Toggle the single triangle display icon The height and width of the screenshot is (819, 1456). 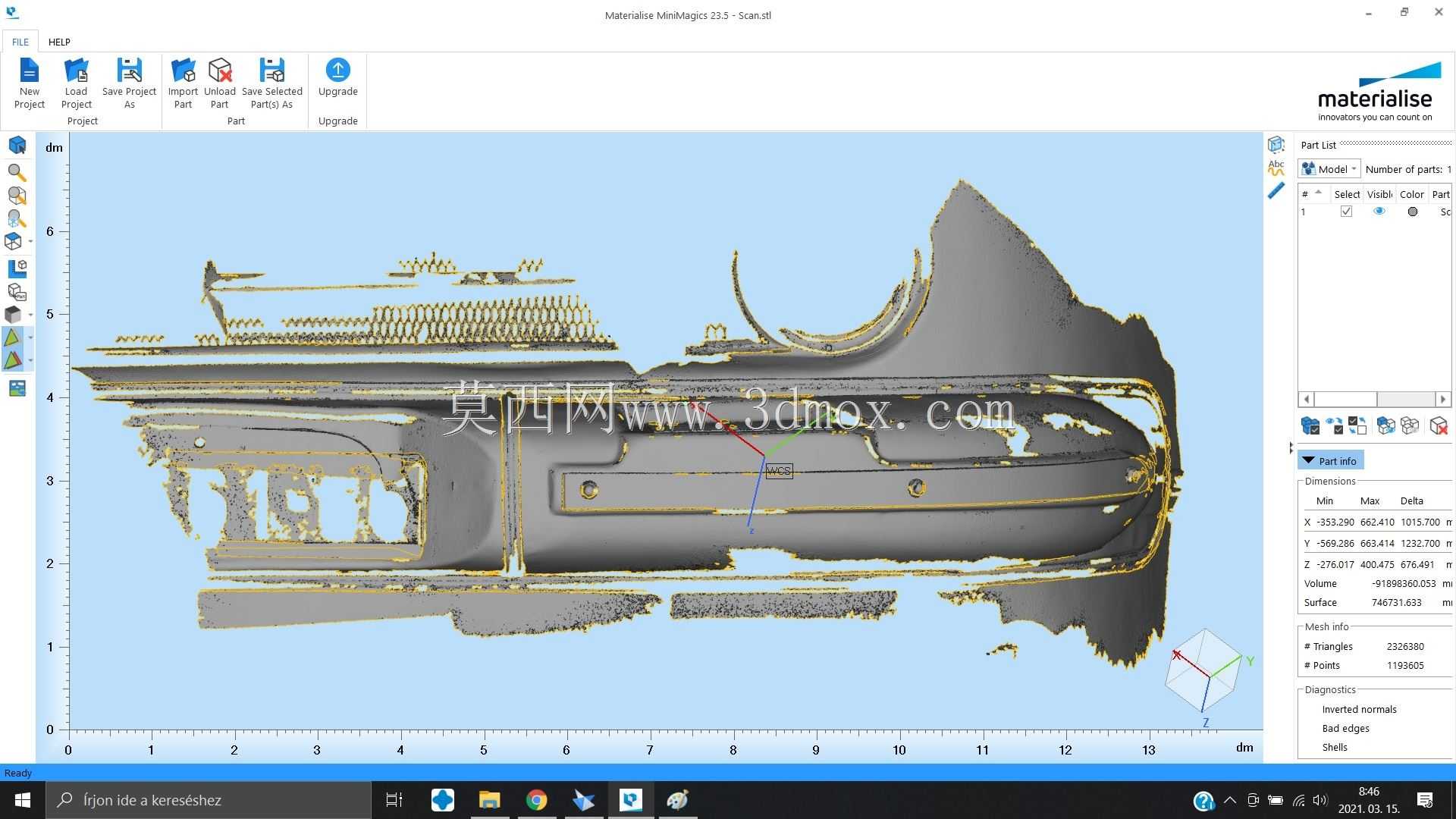coord(12,337)
